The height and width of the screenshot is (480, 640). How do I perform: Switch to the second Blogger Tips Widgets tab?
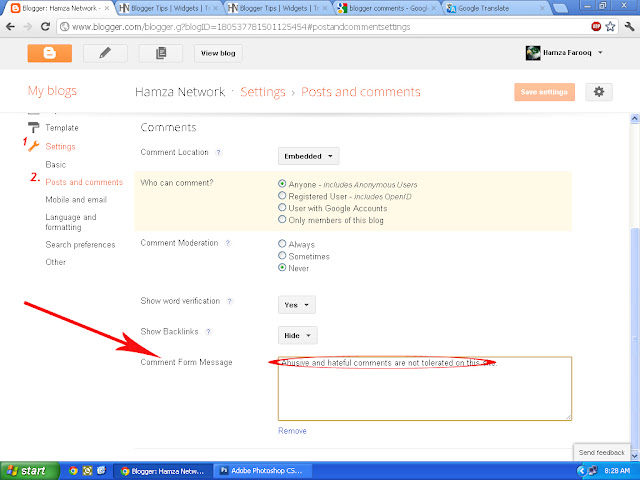click(279, 8)
